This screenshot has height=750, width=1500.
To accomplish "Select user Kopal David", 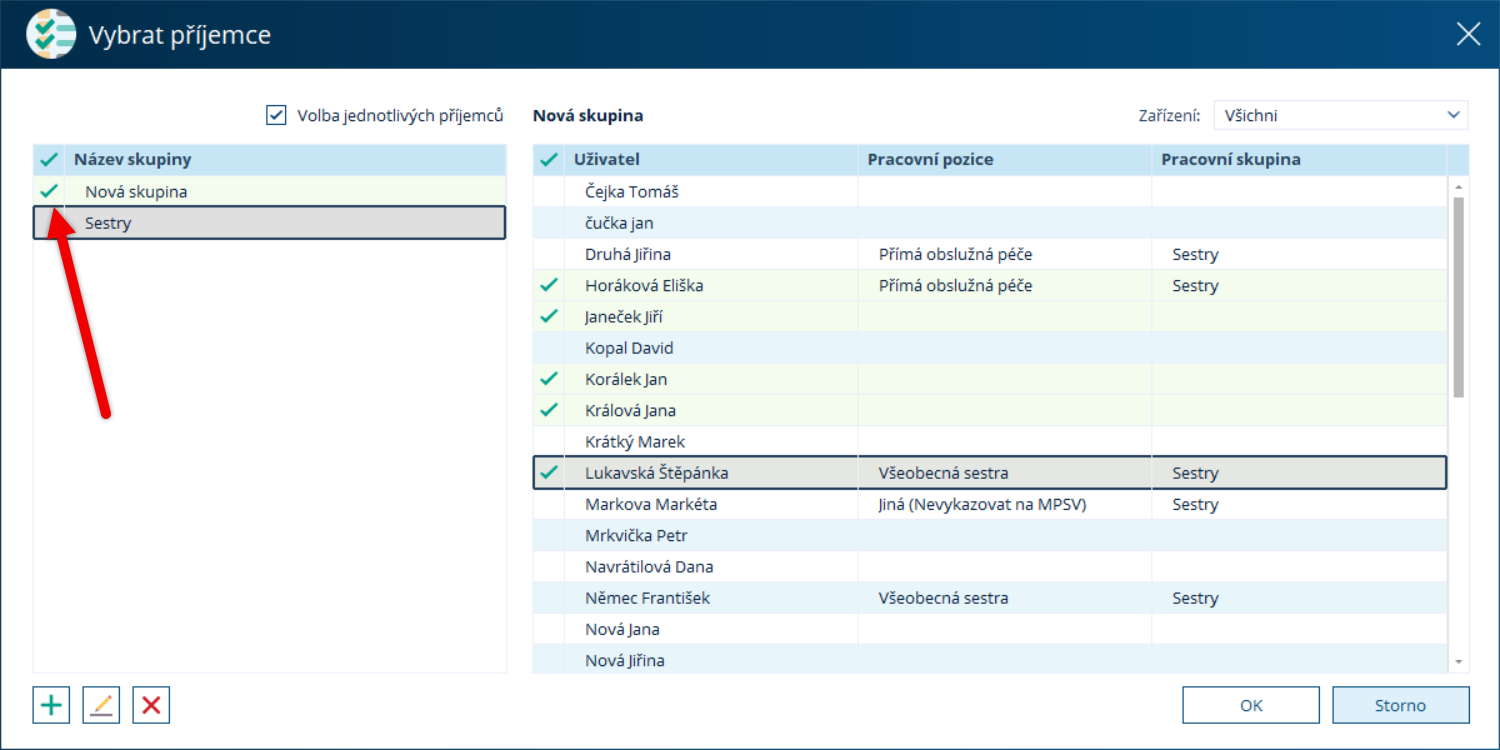I will [990, 348].
